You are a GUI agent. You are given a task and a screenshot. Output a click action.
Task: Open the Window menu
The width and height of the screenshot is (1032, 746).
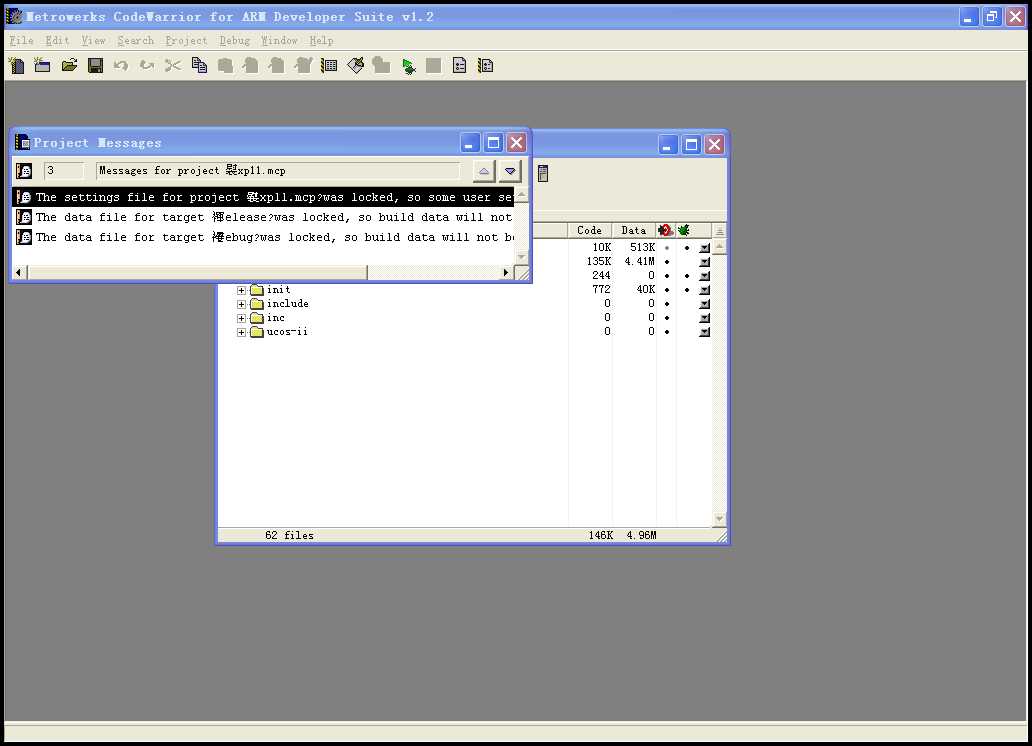tap(279, 41)
